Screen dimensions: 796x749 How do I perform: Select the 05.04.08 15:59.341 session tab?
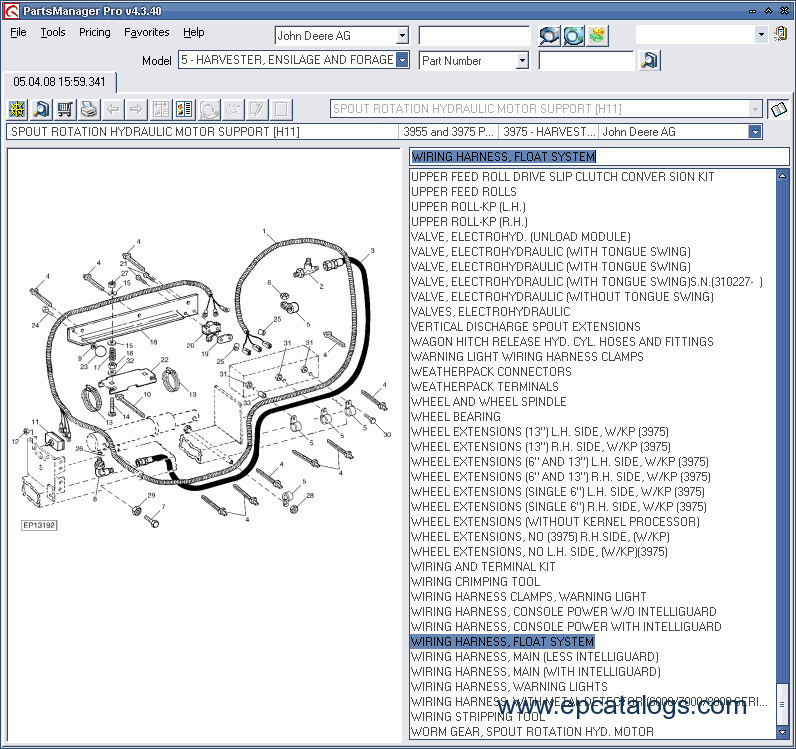(59, 82)
